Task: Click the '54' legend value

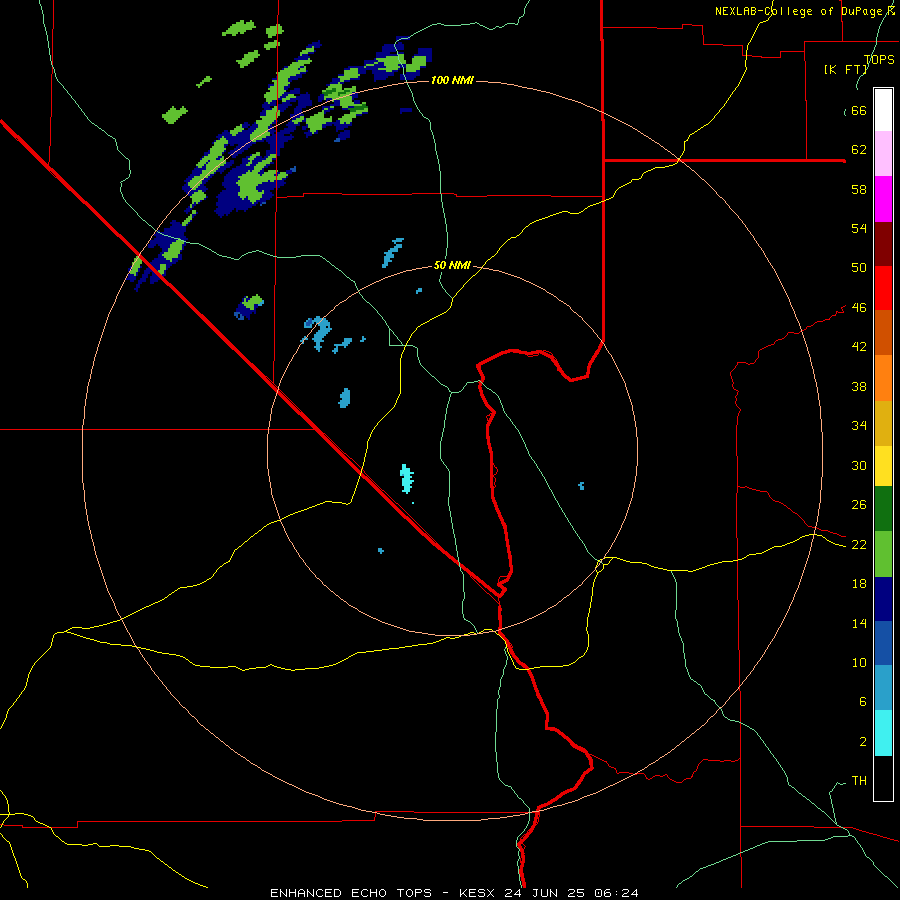Action: pos(859,228)
